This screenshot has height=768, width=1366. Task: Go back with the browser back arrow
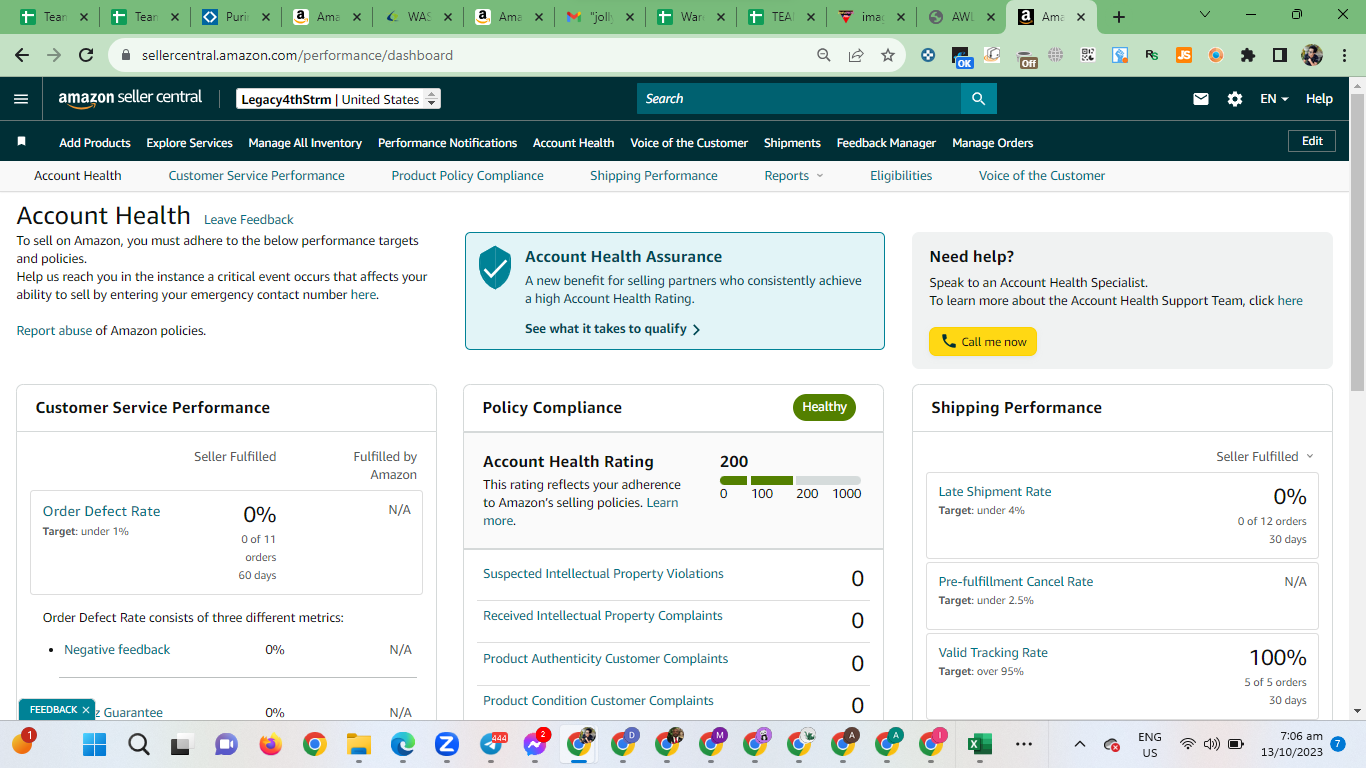[22, 56]
